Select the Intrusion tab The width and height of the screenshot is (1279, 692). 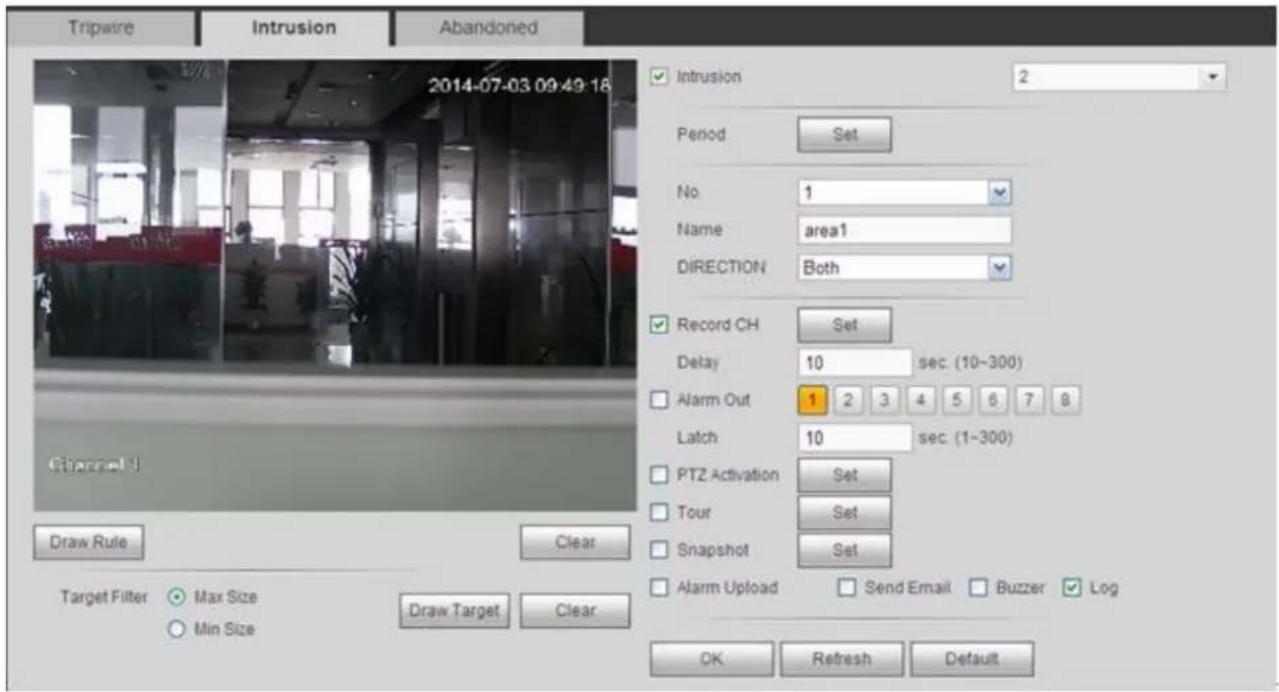coord(293,28)
